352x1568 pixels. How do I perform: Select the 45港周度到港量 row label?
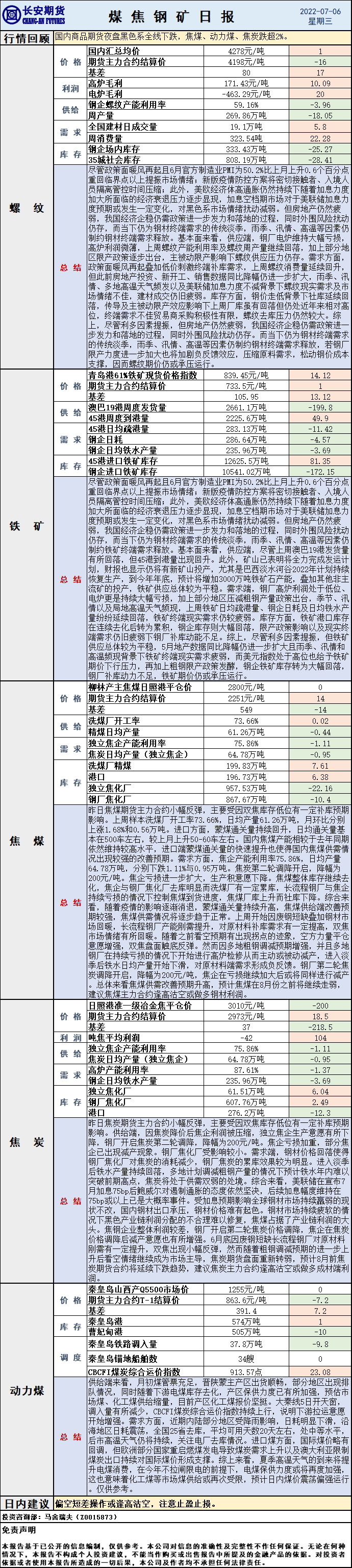(x=118, y=418)
